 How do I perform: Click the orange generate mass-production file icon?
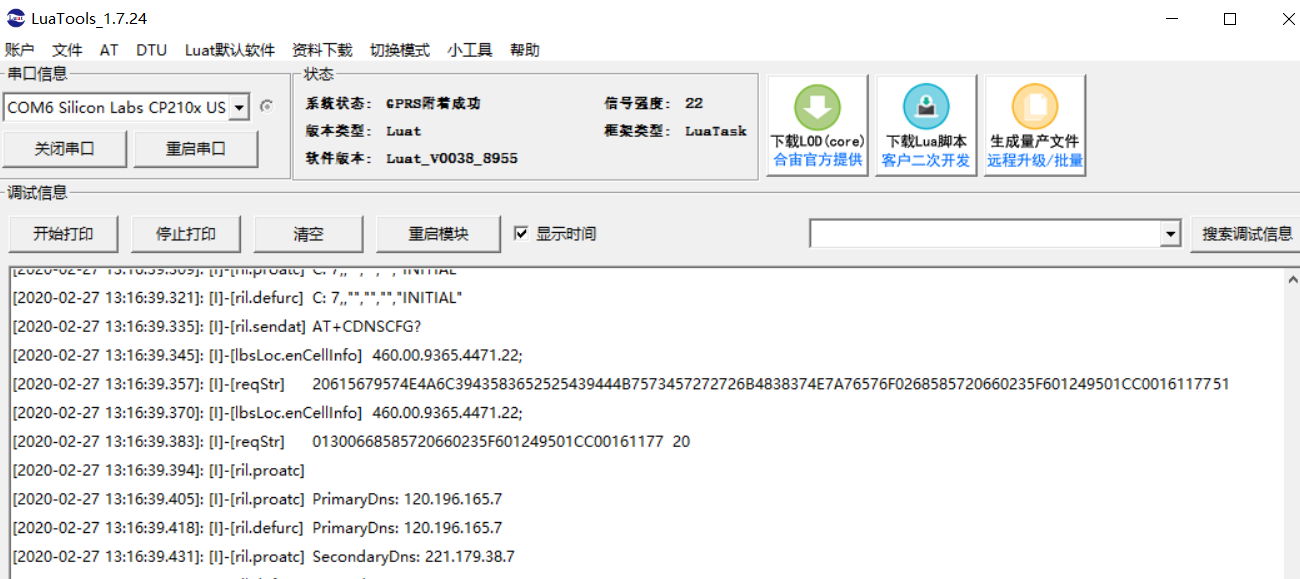pyautogui.click(x=1035, y=107)
